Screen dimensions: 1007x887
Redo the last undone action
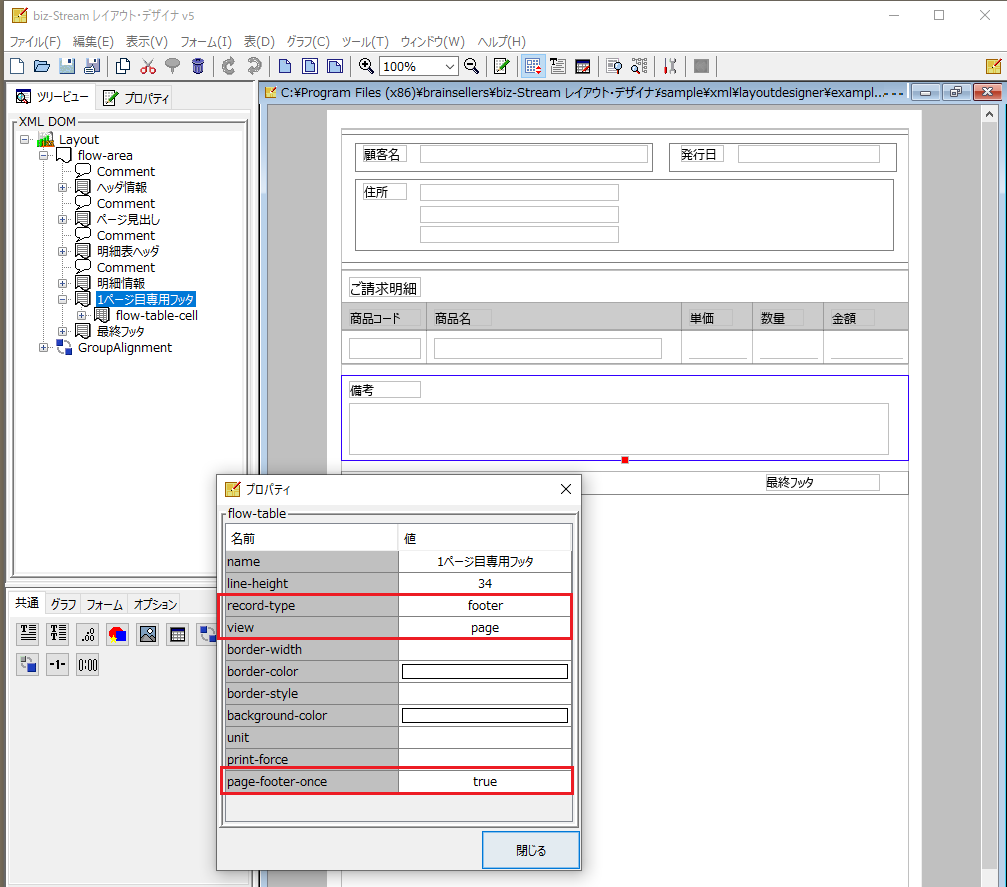click(254, 66)
